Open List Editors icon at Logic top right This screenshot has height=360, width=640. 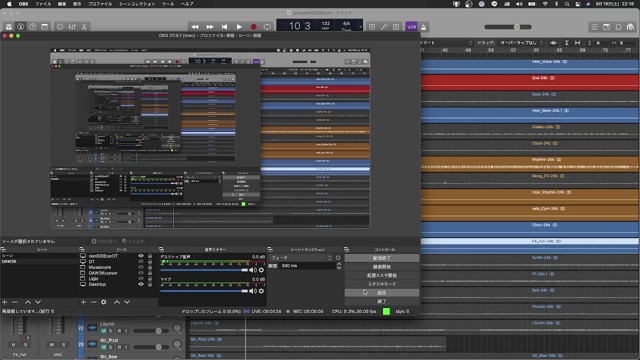(x=595, y=27)
